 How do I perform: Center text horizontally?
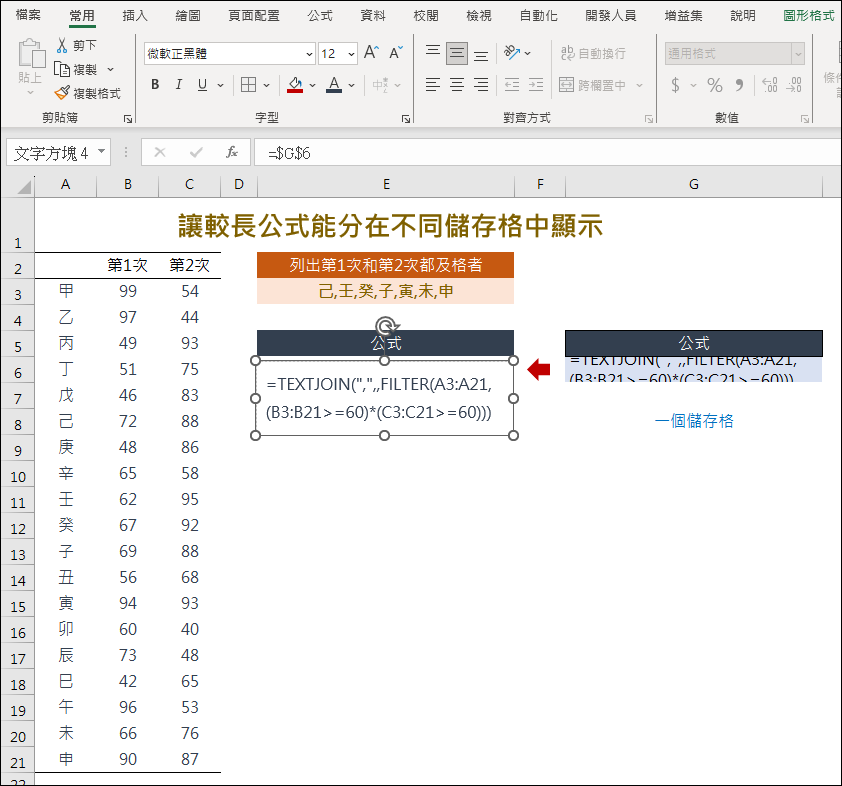coord(457,84)
